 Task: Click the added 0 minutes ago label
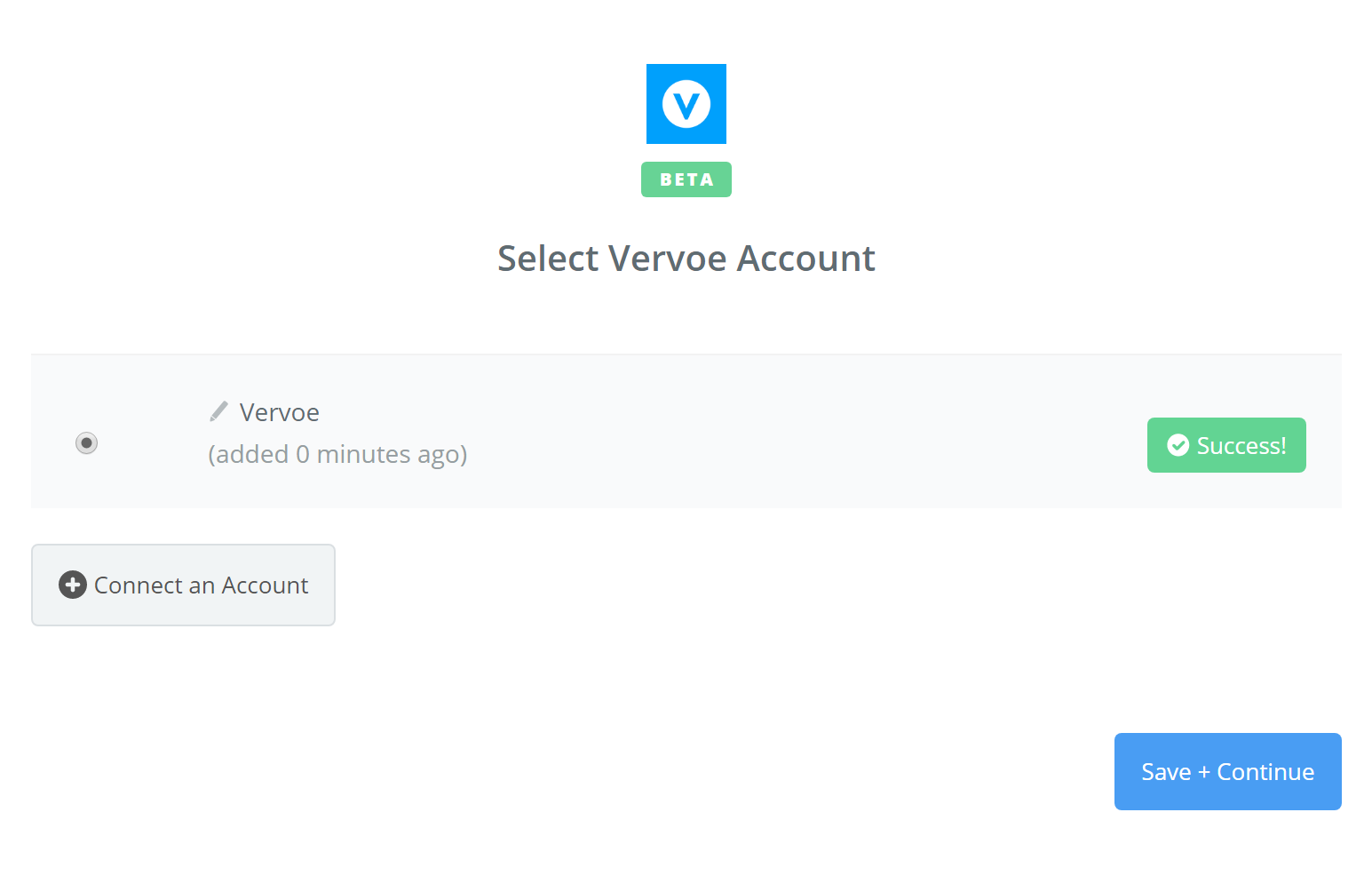(x=337, y=453)
